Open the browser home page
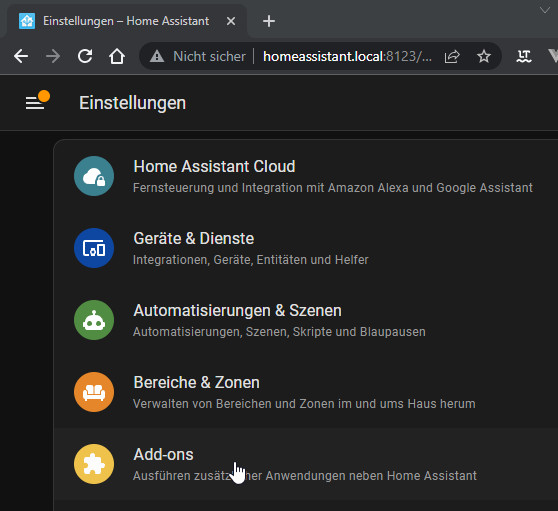The height and width of the screenshot is (511, 558). (x=117, y=56)
